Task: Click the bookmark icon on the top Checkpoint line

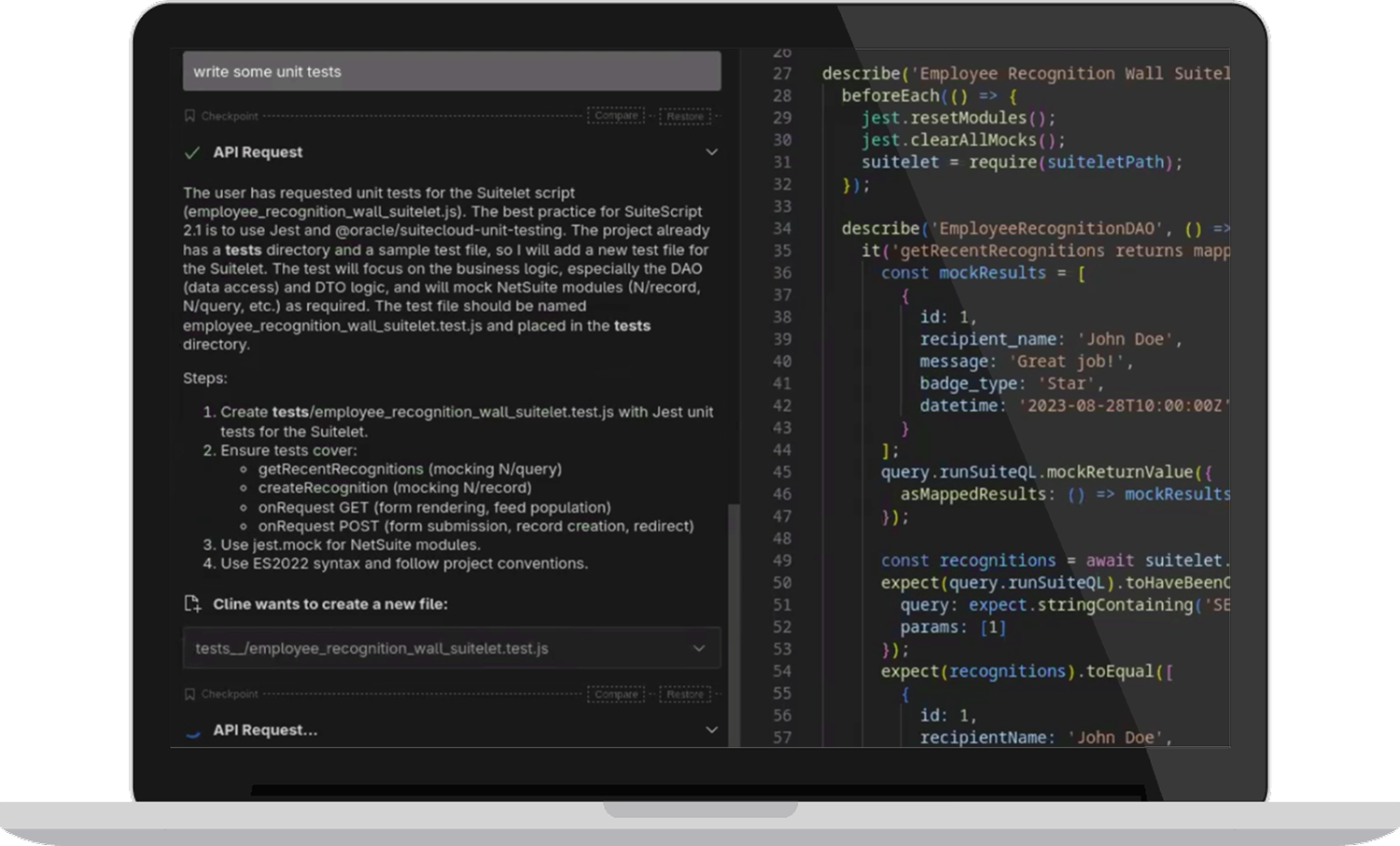Action: pyautogui.click(x=190, y=116)
